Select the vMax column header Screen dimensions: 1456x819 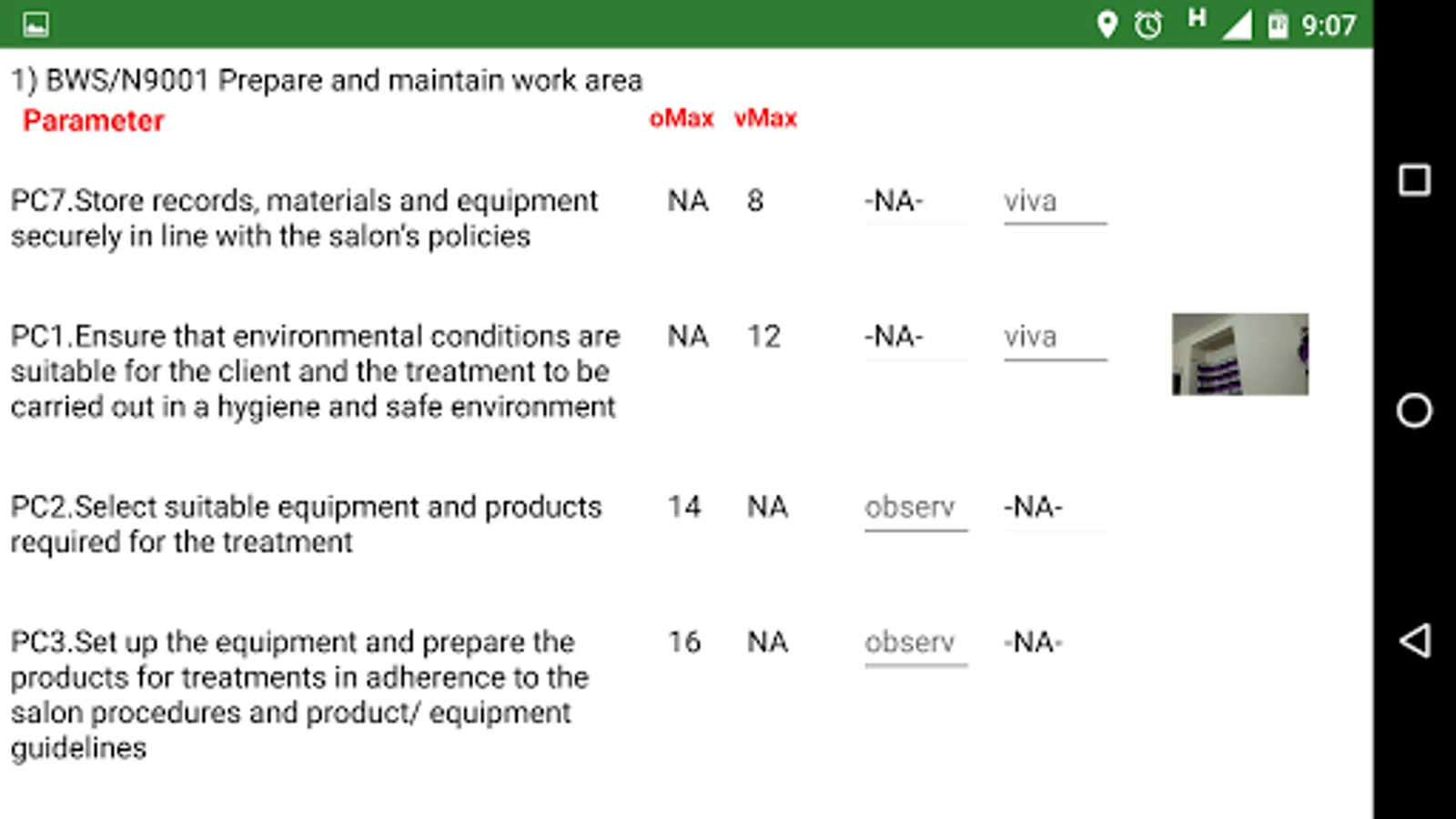point(765,118)
